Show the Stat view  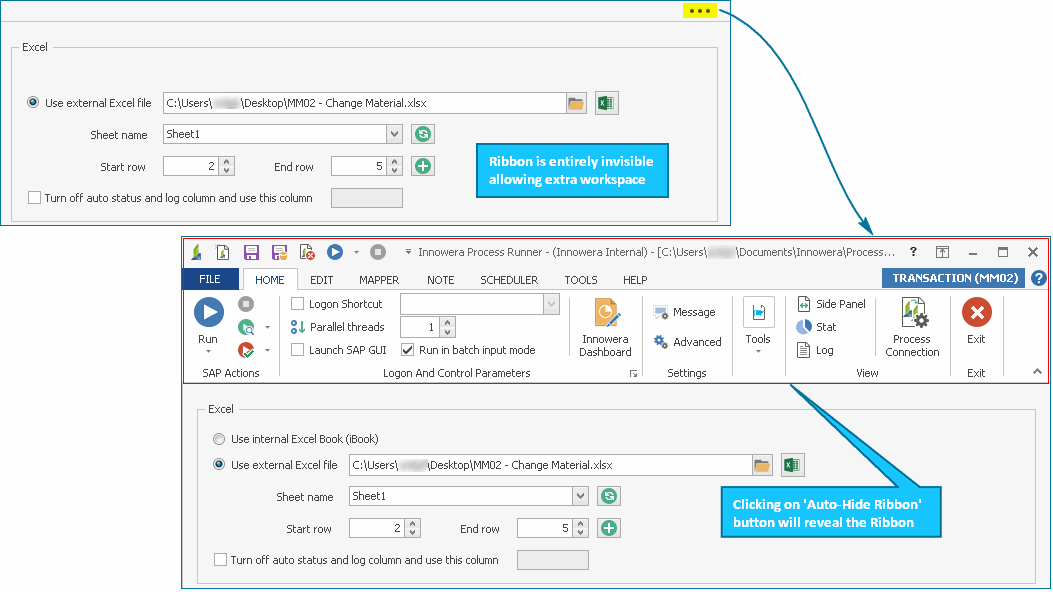(817, 326)
